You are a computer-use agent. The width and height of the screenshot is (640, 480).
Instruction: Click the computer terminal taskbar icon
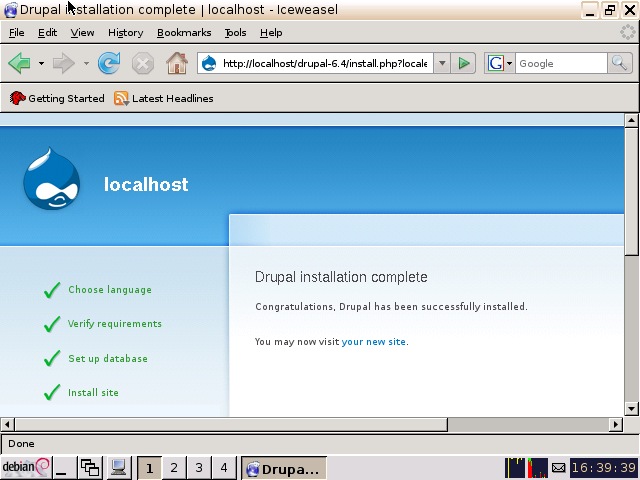(118, 467)
